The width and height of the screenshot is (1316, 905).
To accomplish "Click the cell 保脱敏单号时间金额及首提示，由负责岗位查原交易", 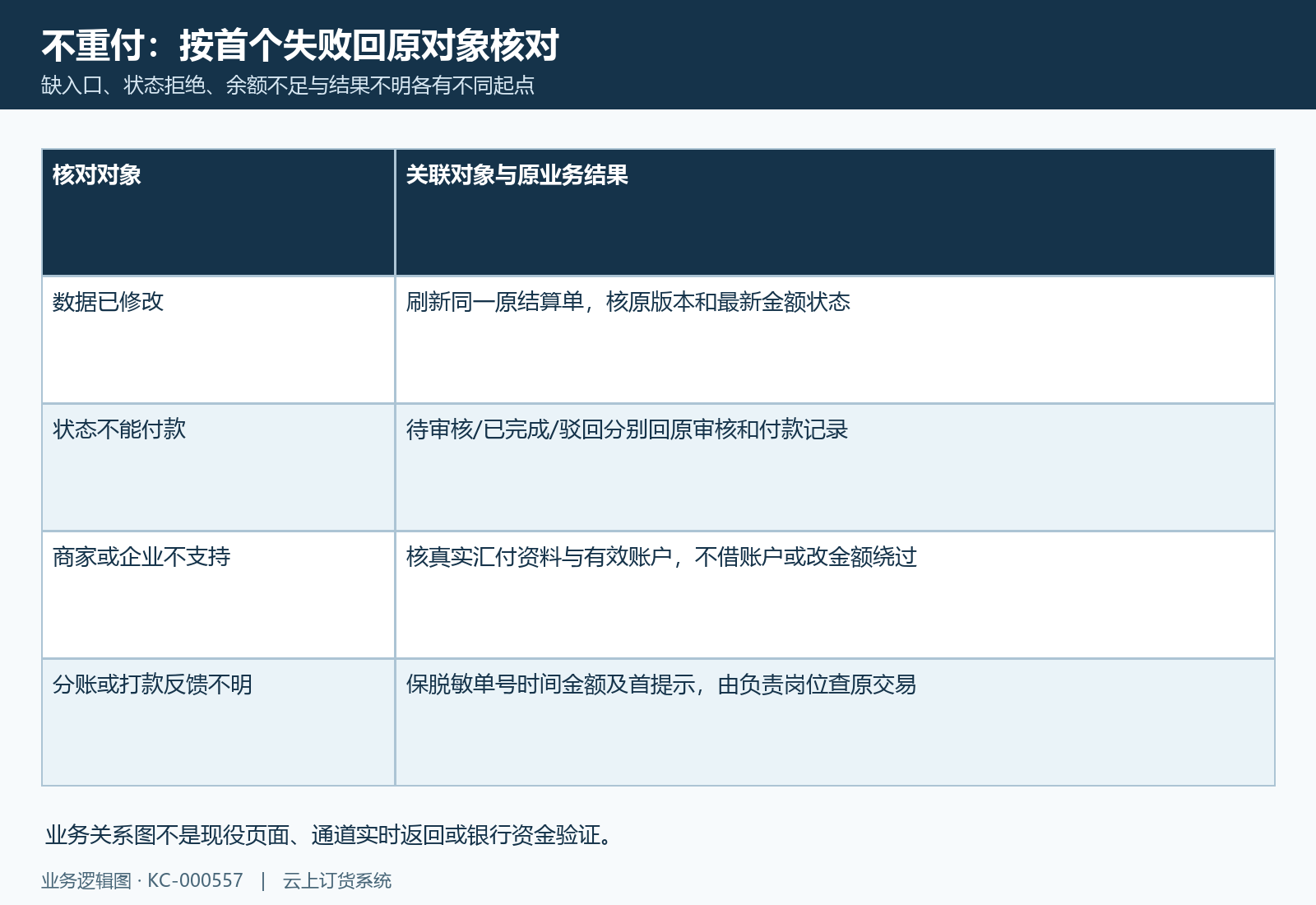I will [x=835, y=722].
